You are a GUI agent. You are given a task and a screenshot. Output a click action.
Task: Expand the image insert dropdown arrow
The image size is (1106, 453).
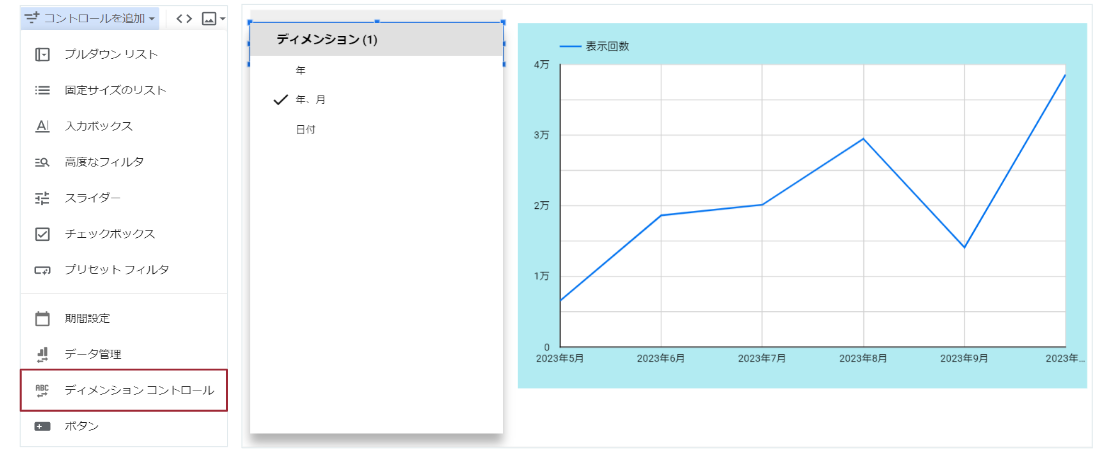222,19
